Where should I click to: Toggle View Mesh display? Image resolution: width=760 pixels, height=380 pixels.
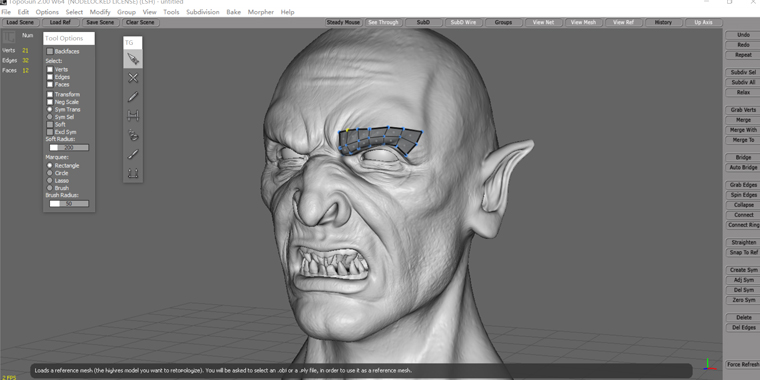[x=583, y=22]
